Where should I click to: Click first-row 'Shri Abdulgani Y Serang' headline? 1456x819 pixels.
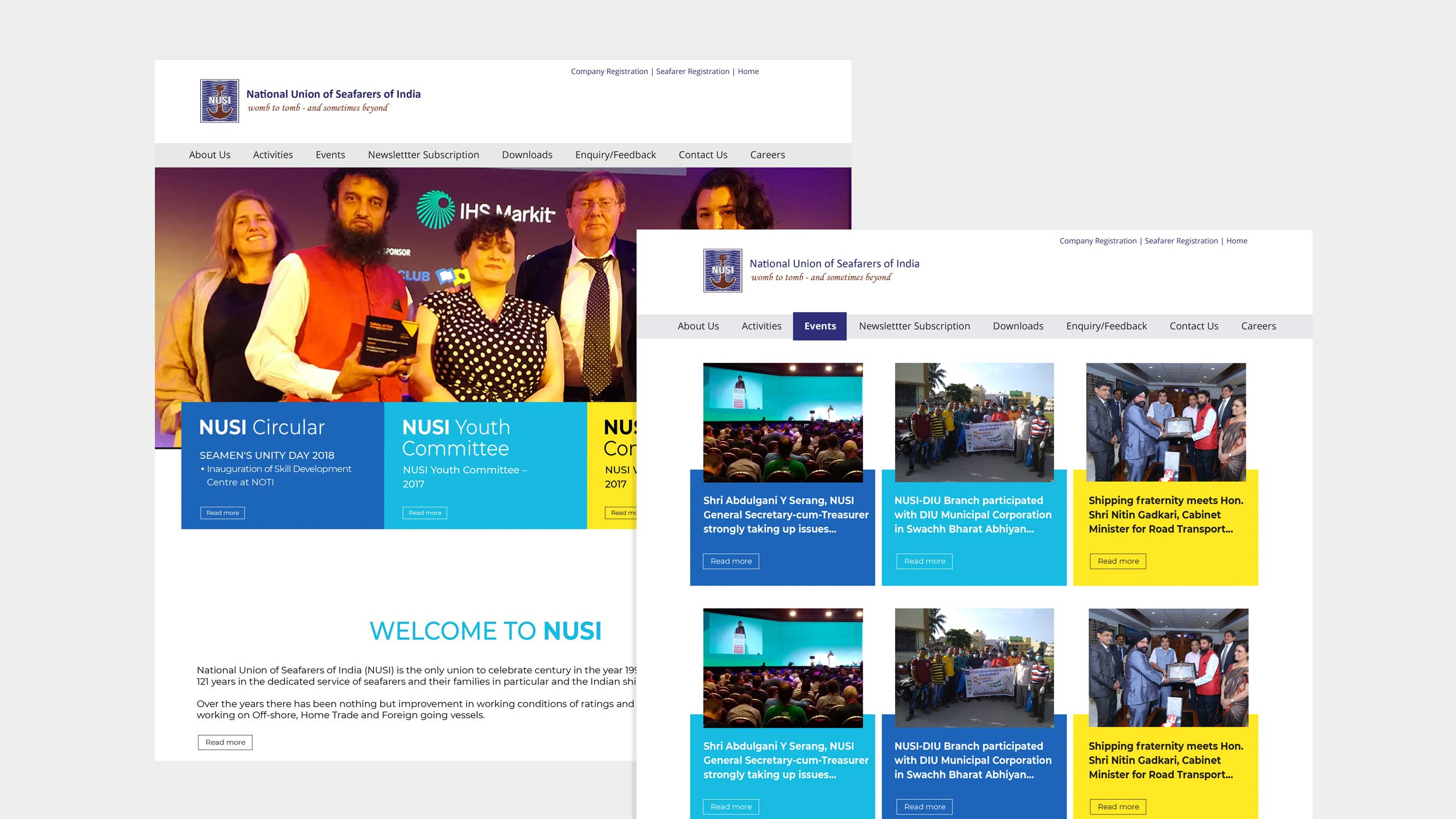[786, 516]
